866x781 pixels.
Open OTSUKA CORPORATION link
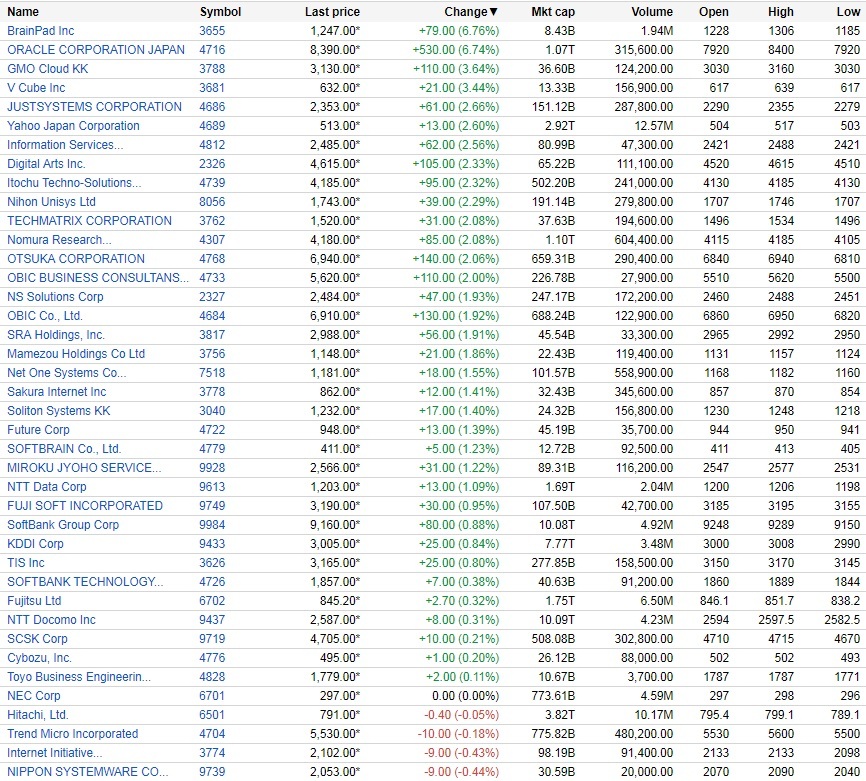(76, 259)
